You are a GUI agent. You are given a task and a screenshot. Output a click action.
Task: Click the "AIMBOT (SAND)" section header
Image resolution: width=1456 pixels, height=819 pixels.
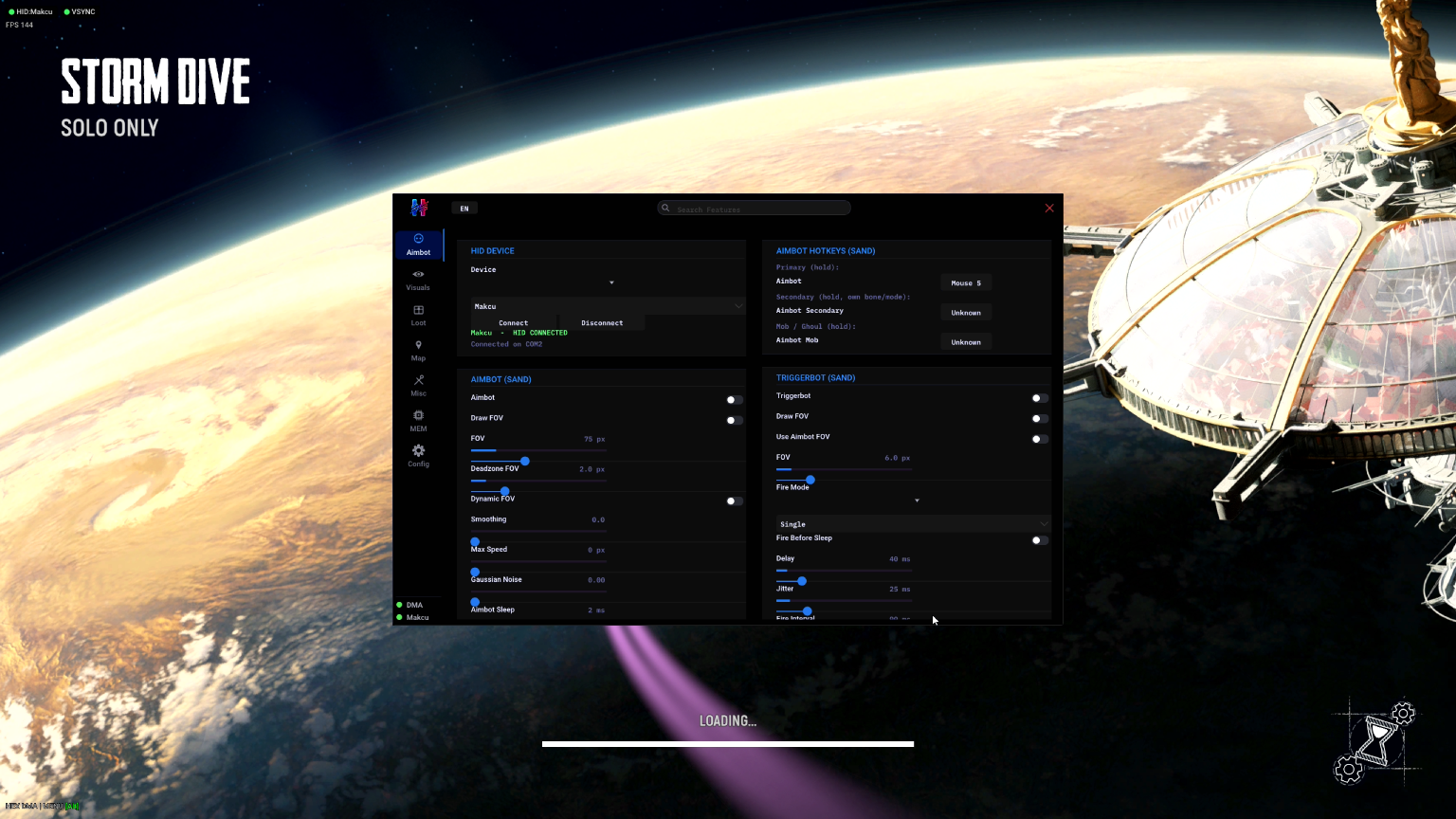click(501, 379)
